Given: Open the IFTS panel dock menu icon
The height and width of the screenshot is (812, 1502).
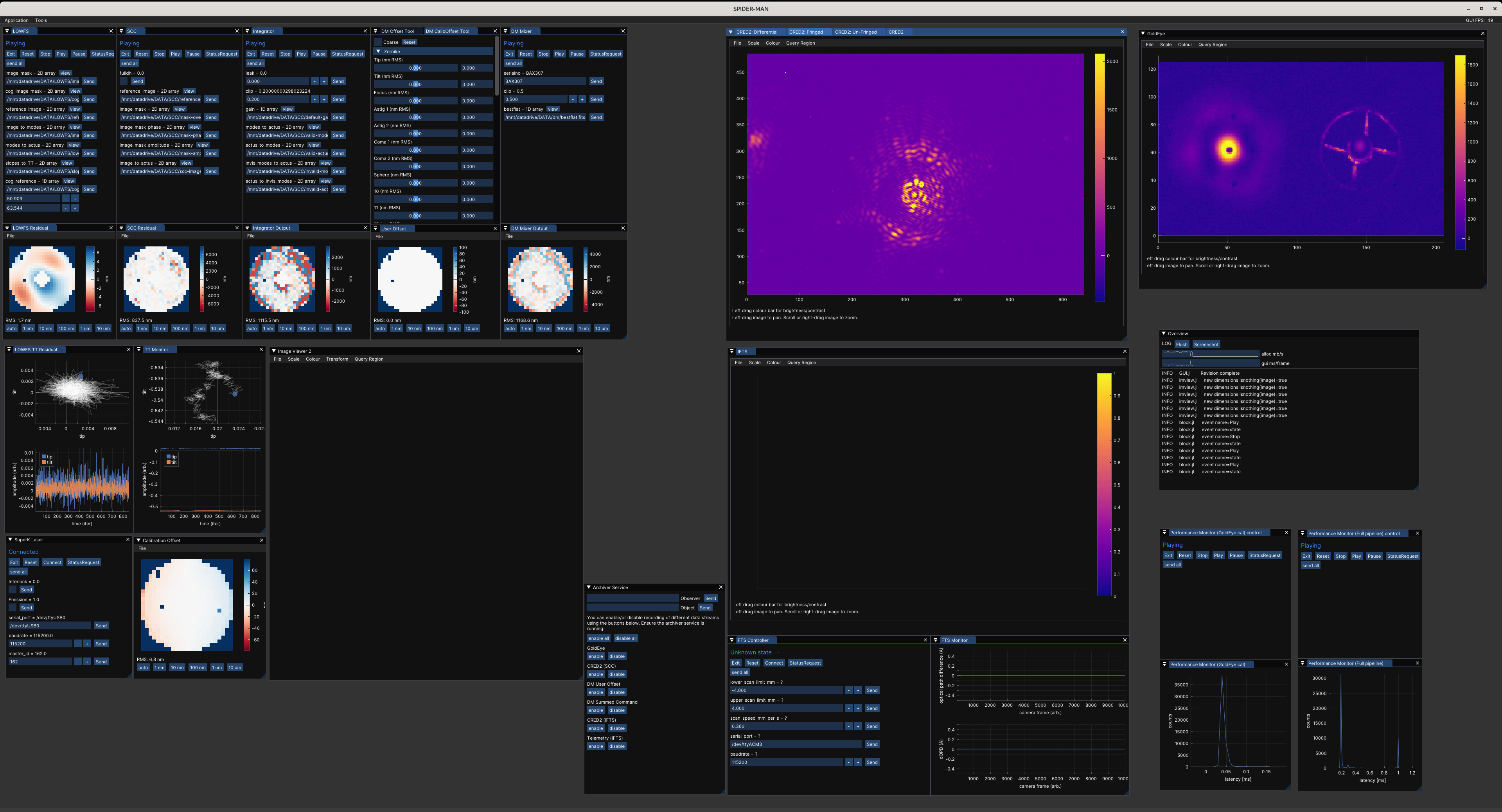Looking at the screenshot, I should click(732, 352).
